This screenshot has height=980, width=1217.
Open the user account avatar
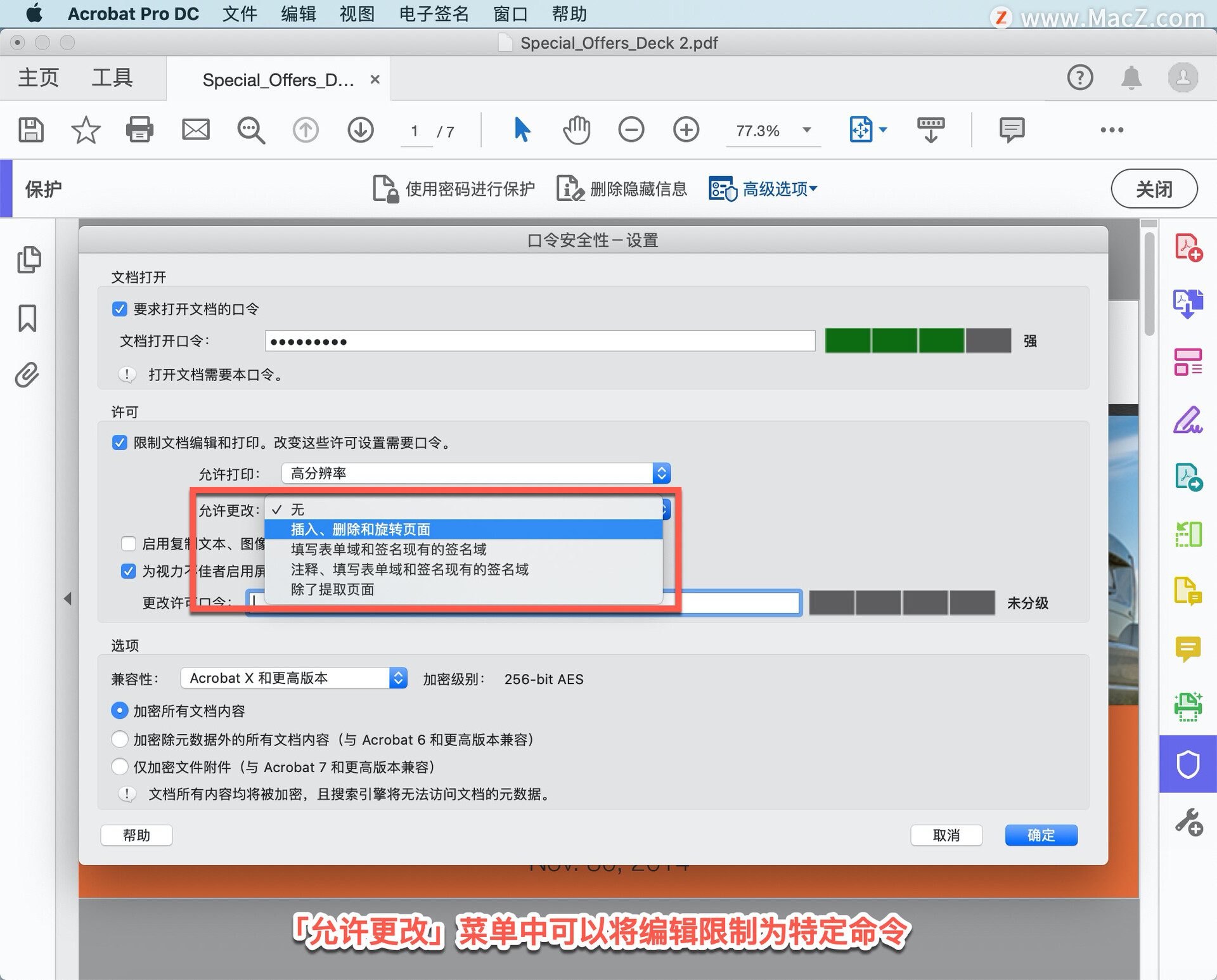coord(1183,78)
